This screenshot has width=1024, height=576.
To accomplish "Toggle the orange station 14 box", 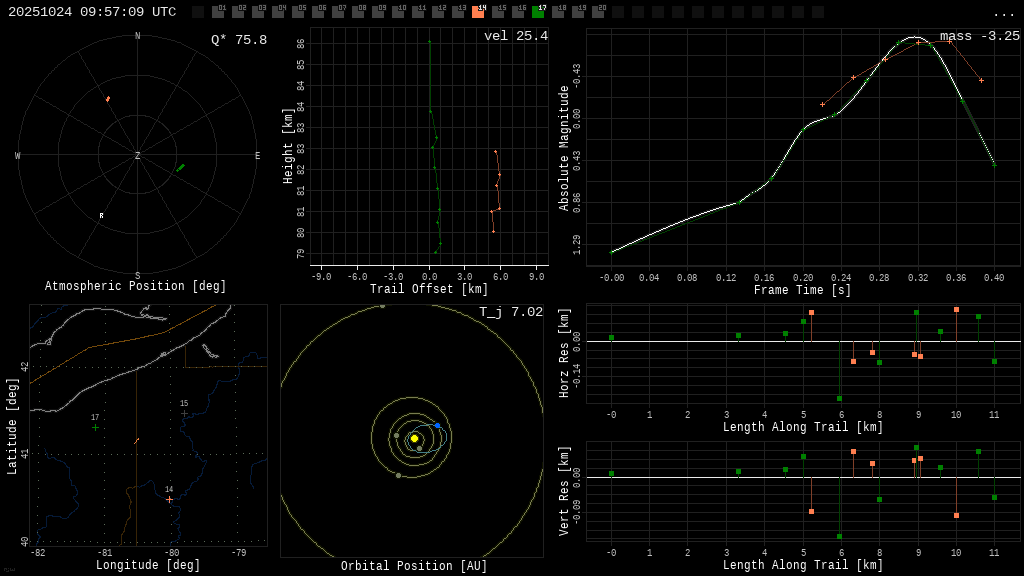I will pyautogui.click(x=478, y=12).
